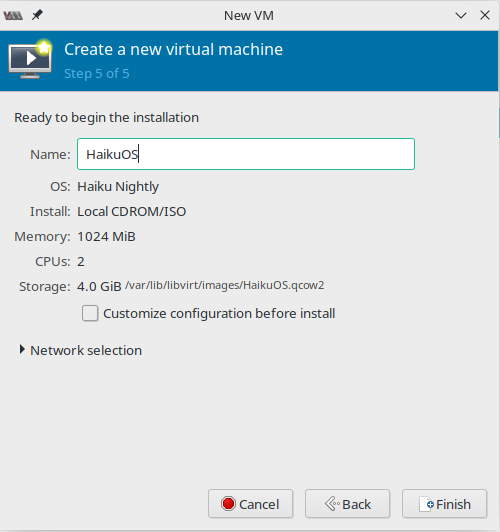Click the 'Customize configuration before install' label

point(219,314)
